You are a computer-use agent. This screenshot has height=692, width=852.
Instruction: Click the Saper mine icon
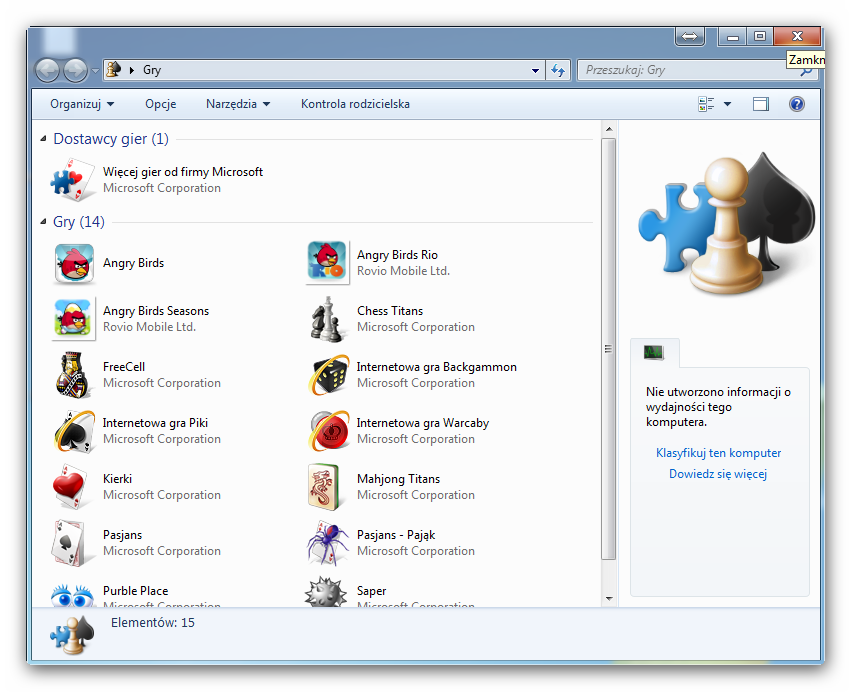(x=325, y=592)
